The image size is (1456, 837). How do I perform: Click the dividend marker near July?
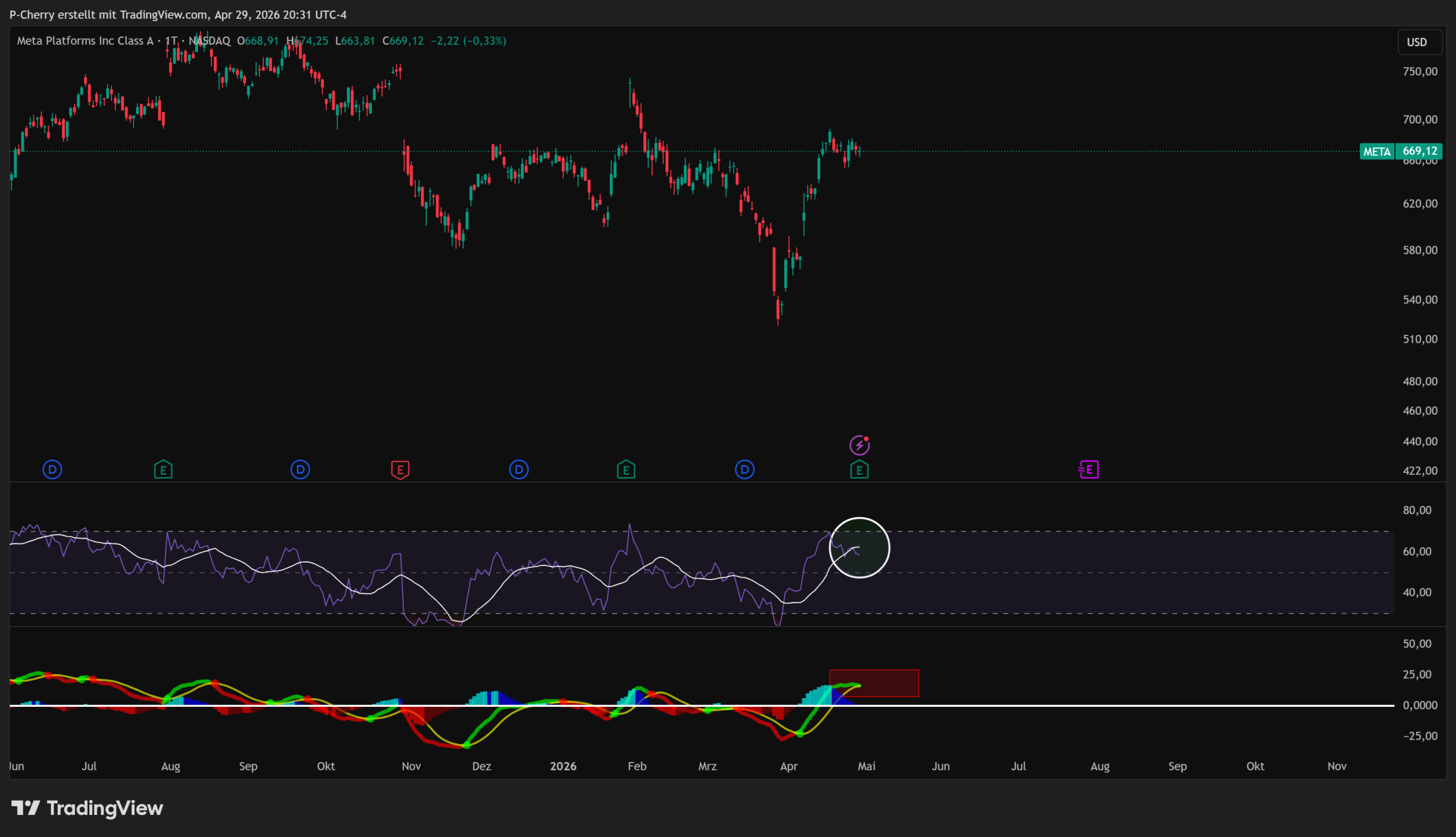(52, 470)
